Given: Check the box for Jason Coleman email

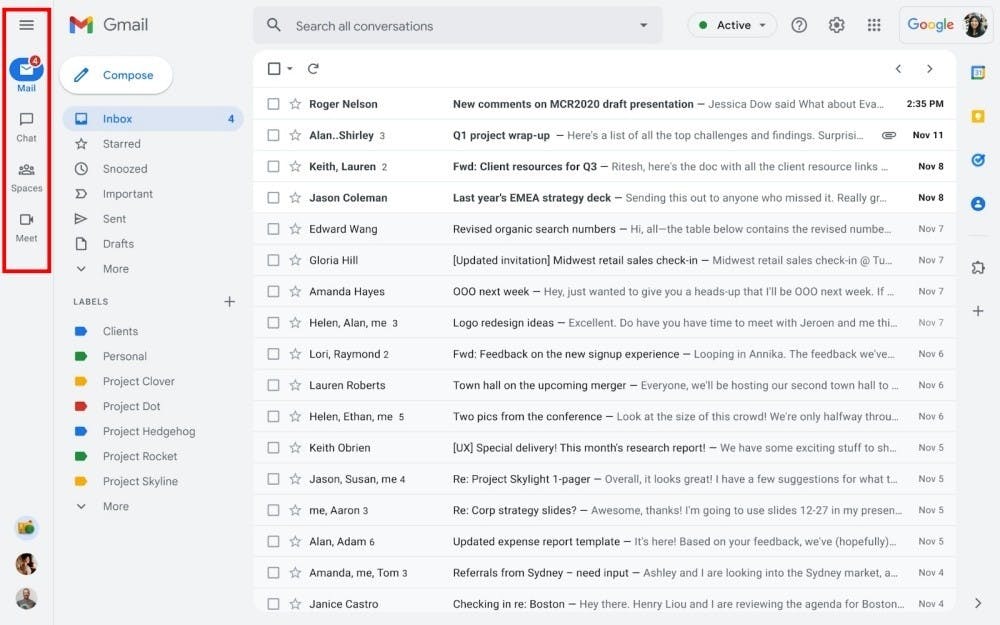Looking at the screenshot, I should pyautogui.click(x=273, y=198).
